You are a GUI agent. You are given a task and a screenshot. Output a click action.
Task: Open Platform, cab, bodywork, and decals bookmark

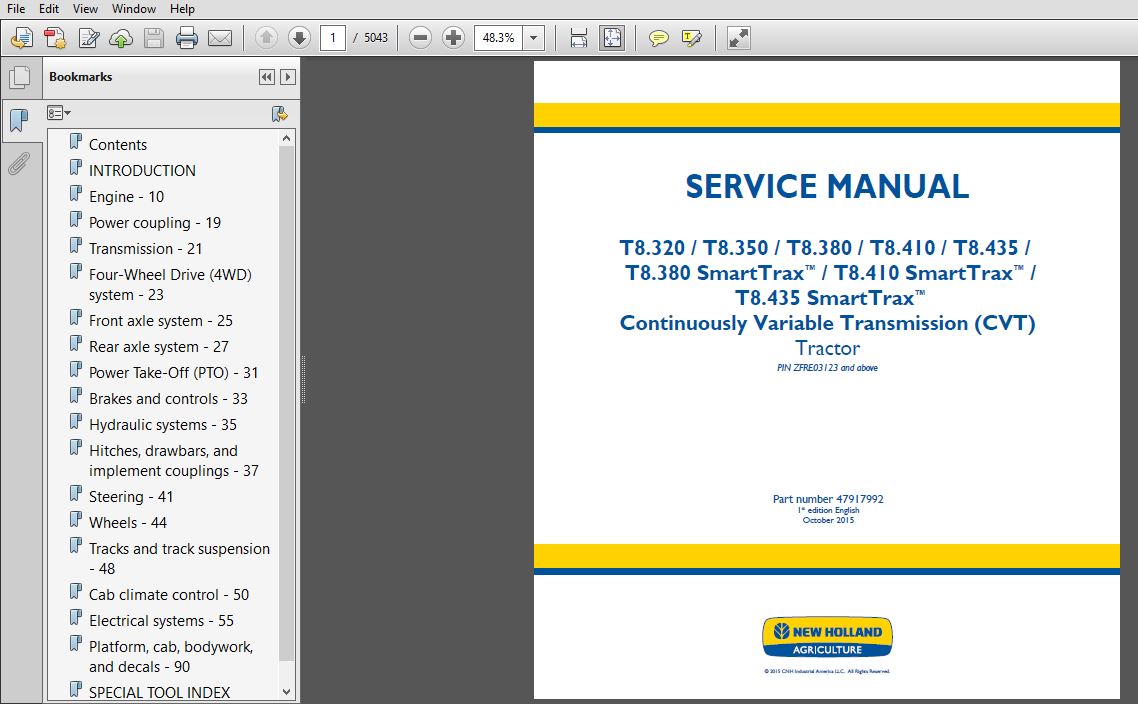coord(171,657)
